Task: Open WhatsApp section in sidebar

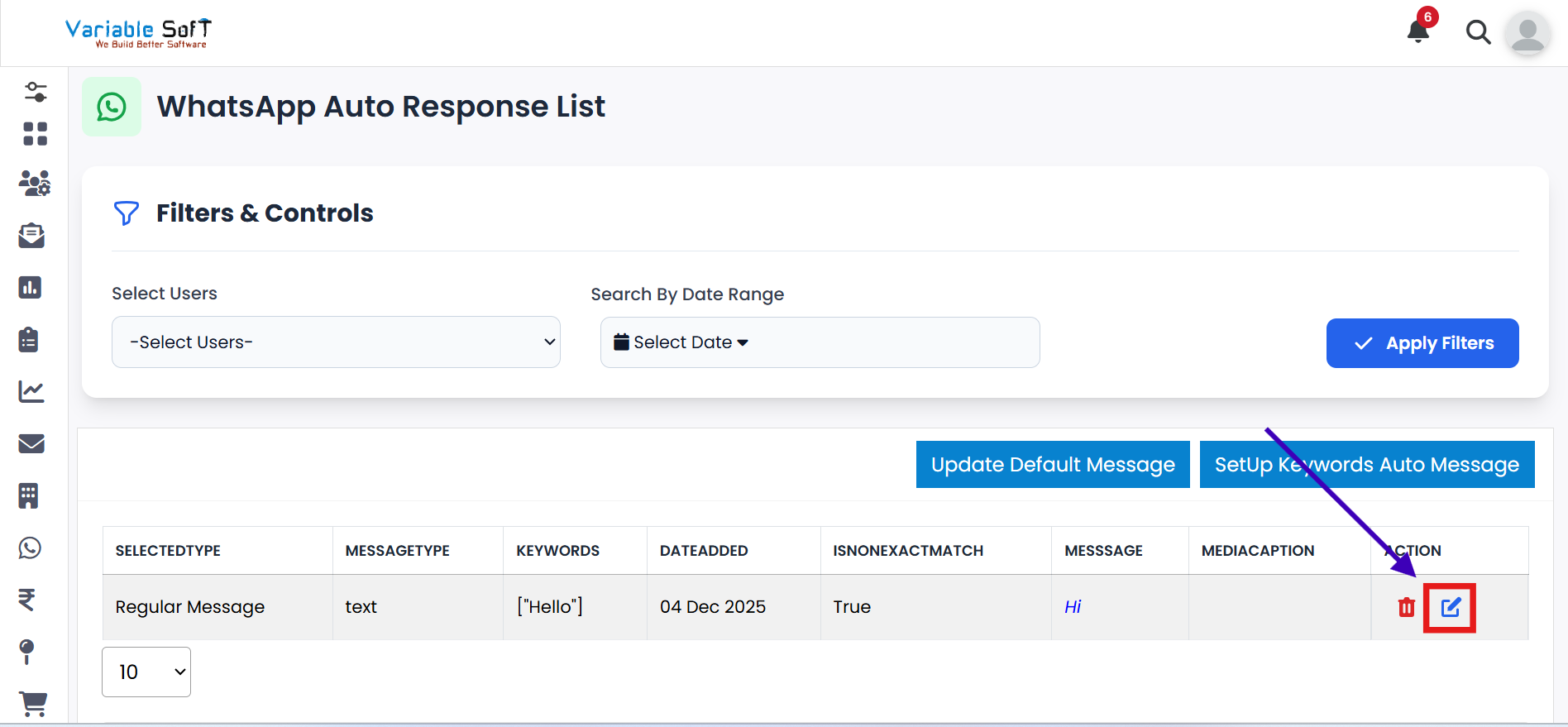Action: point(31,548)
